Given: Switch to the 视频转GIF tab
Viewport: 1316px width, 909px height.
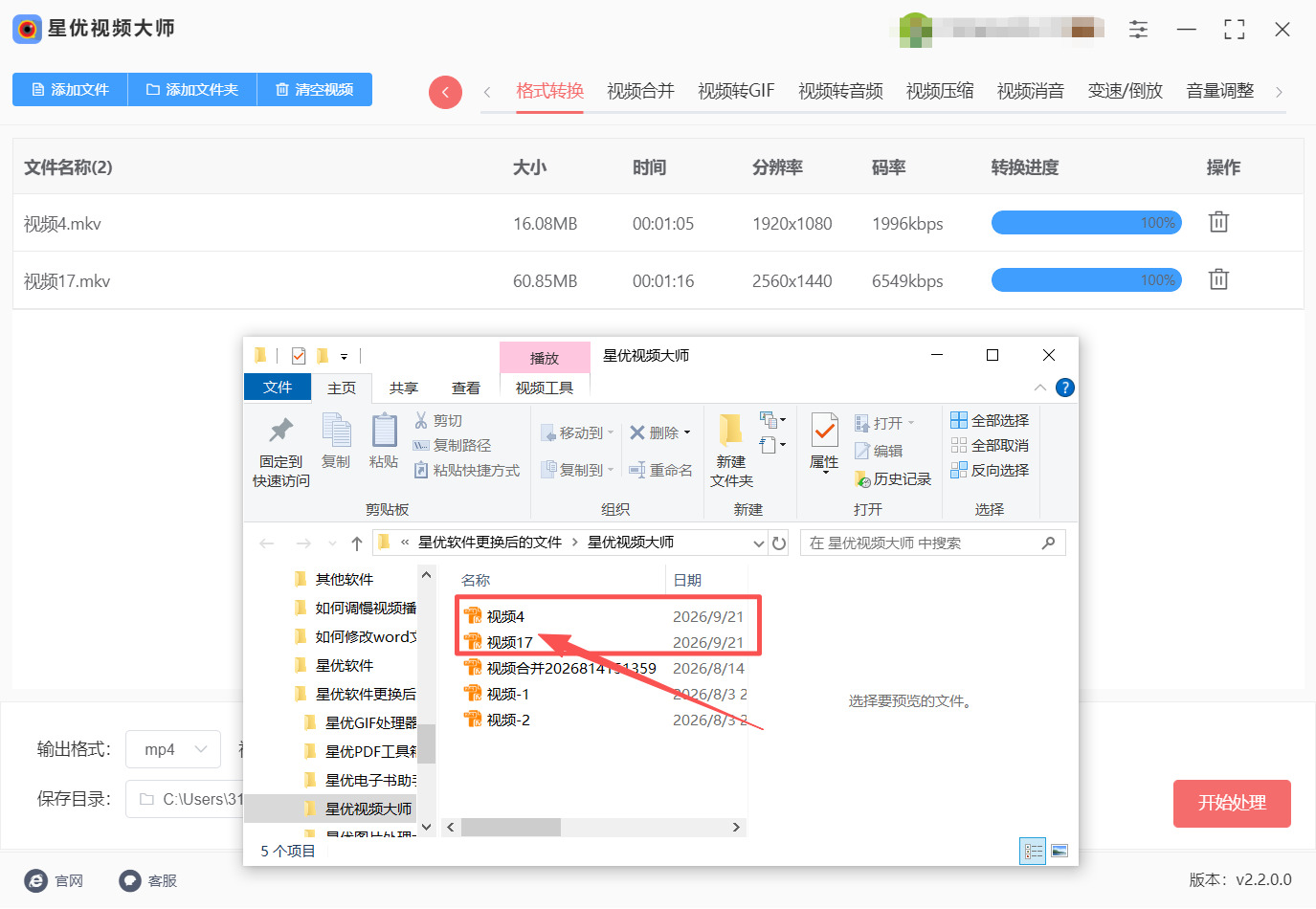Looking at the screenshot, I should 736,91.
